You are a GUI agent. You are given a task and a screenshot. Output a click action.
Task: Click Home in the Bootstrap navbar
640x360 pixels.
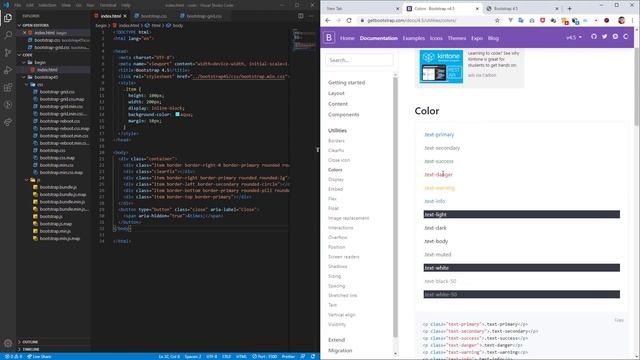coord(347,38)
